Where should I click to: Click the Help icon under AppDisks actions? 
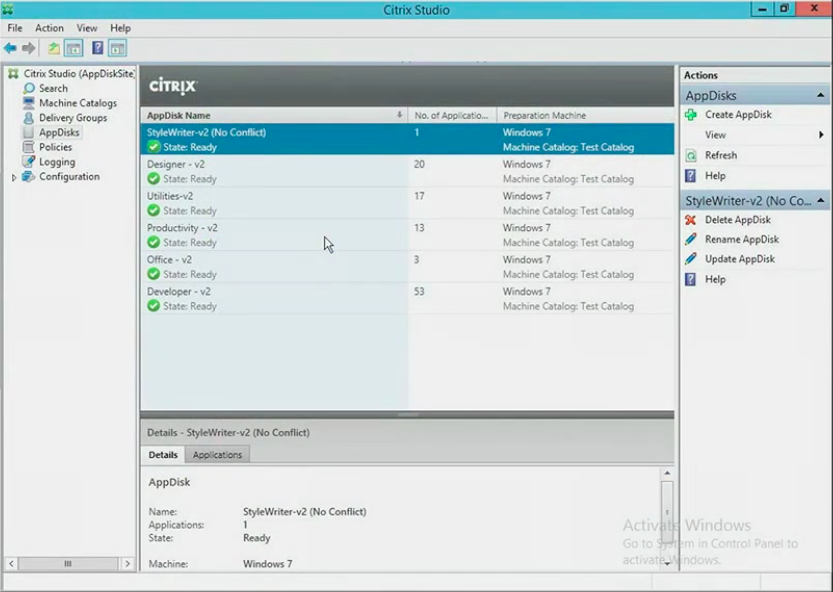(x=691, y=176)
